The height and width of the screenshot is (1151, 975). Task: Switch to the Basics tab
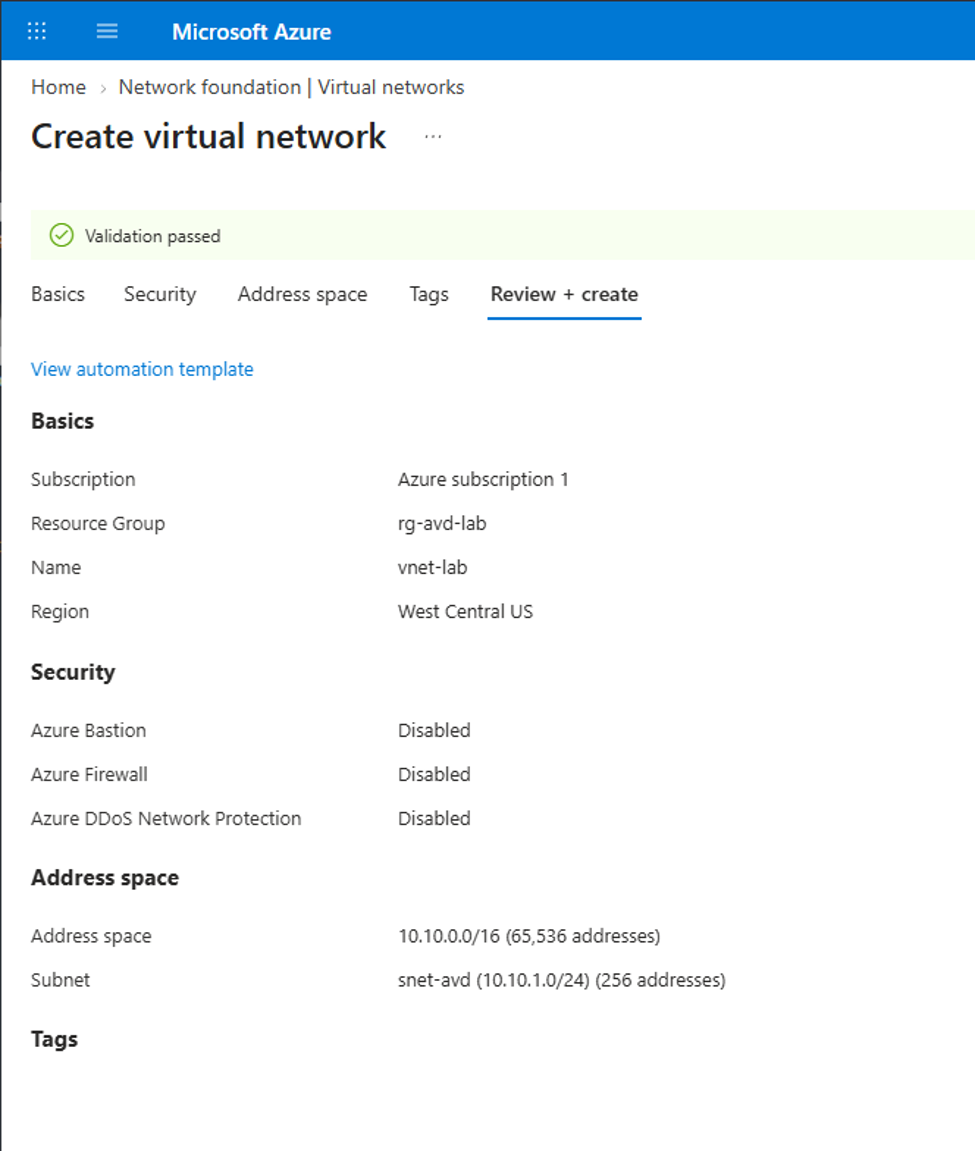tap(58, 294)
